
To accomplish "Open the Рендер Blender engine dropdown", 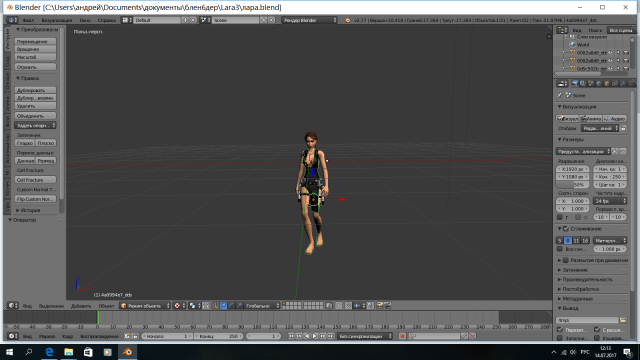I will pyautogui.click(x=309, y=20).
